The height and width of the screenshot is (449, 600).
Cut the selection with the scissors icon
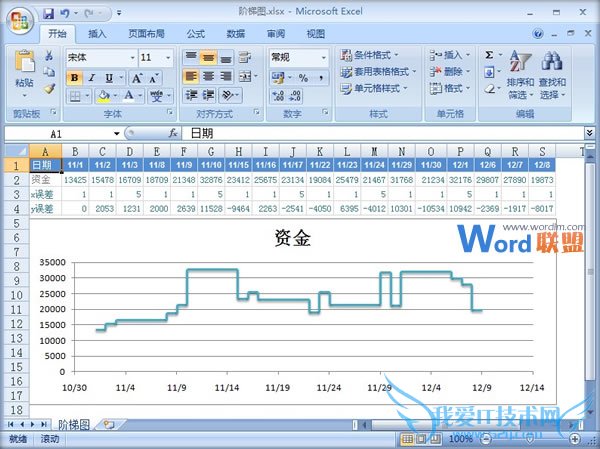click(x=49, y=56)
